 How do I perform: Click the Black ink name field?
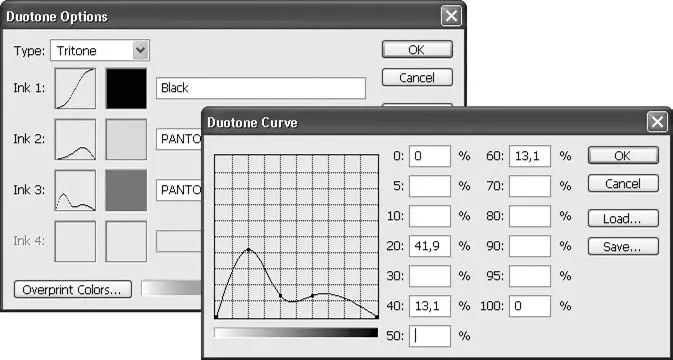(x=261, y=88)
